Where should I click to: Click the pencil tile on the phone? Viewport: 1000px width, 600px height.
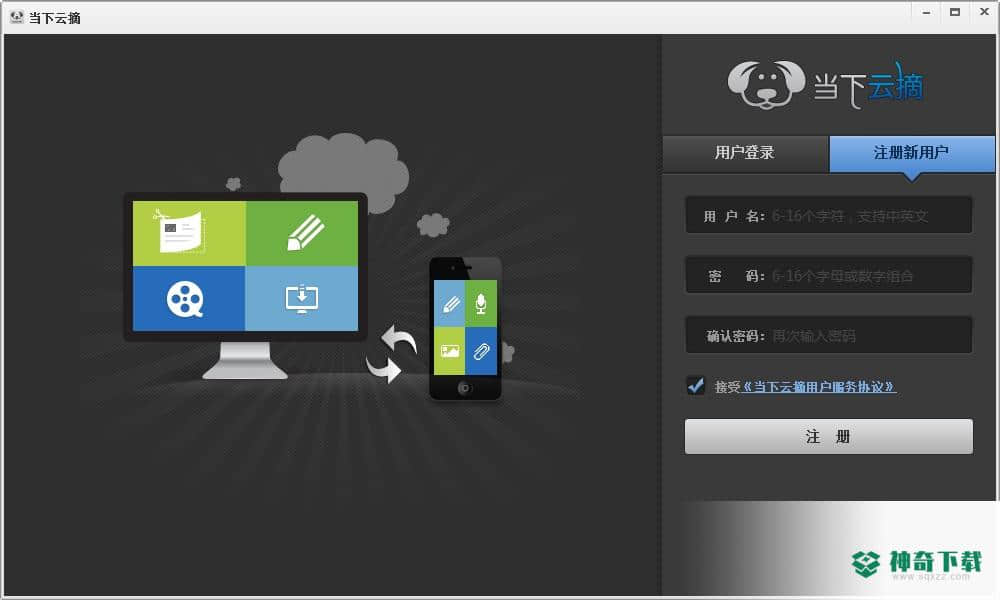pyautogui.click(x=450, y=304)
